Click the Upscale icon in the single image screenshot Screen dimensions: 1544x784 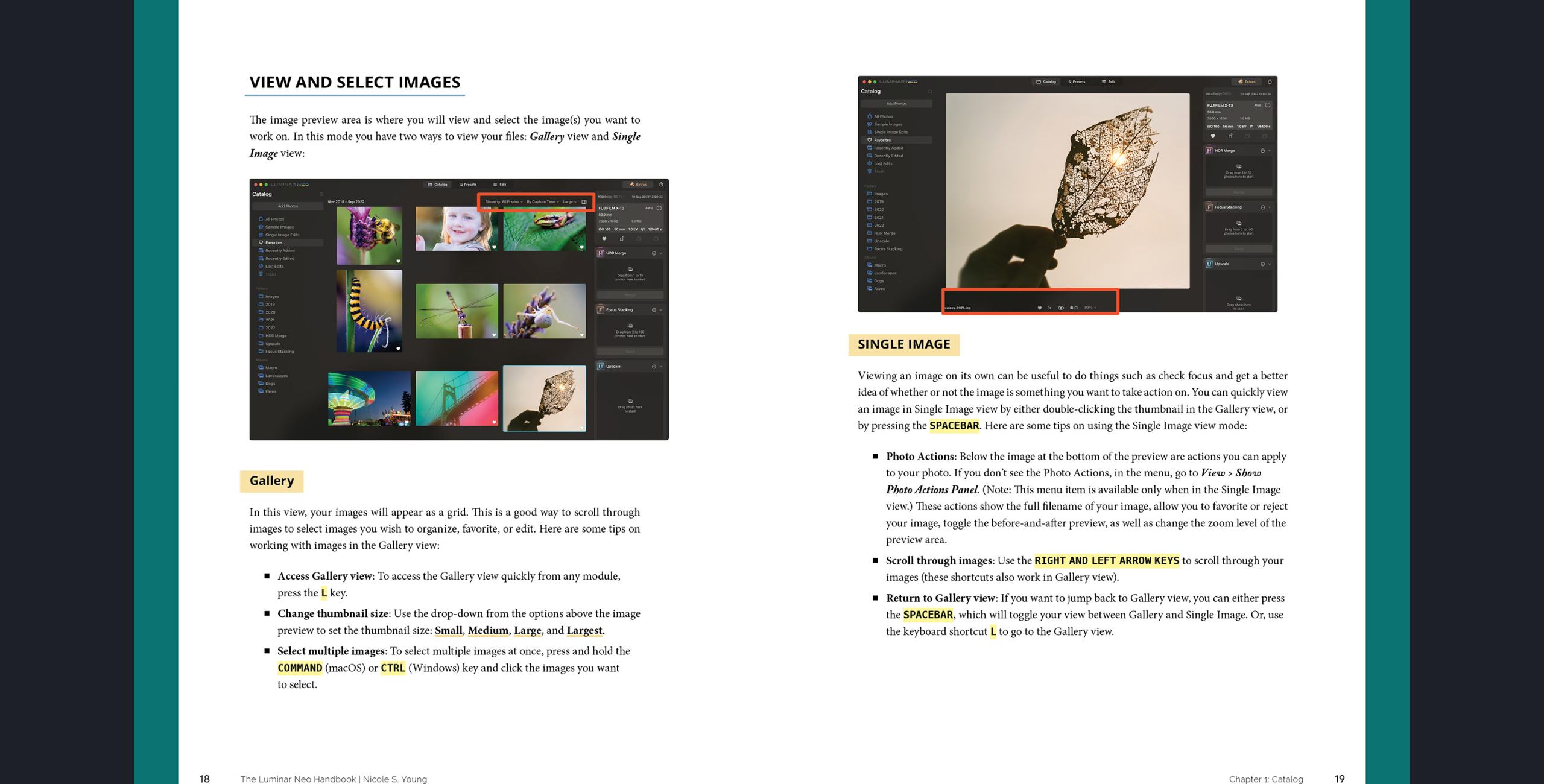point(1209,264)
